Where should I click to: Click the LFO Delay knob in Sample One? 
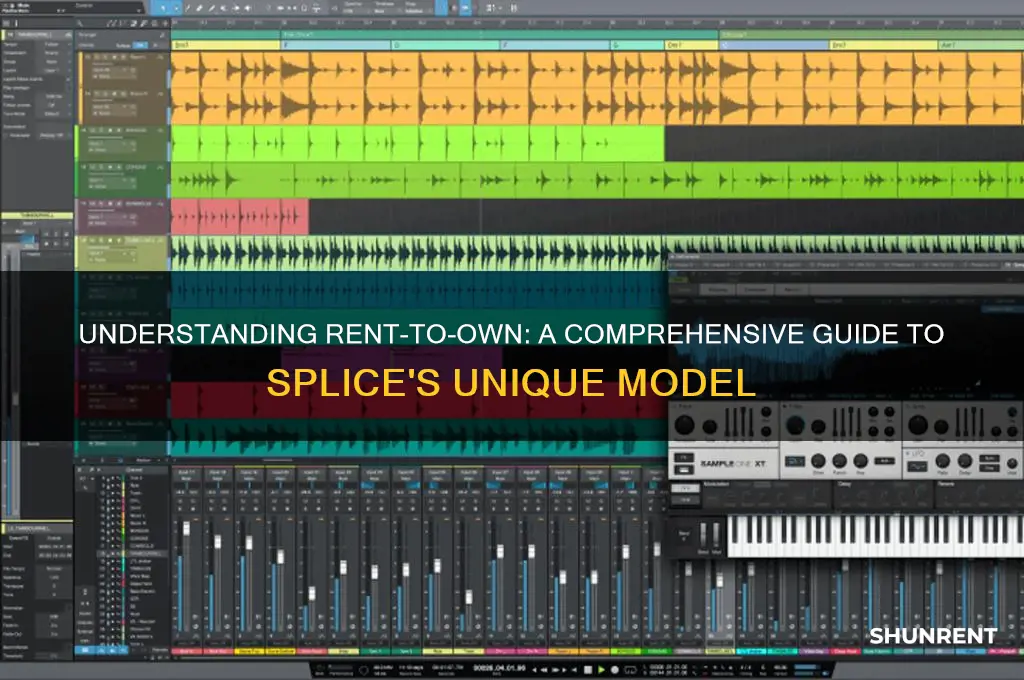(965, 461)
